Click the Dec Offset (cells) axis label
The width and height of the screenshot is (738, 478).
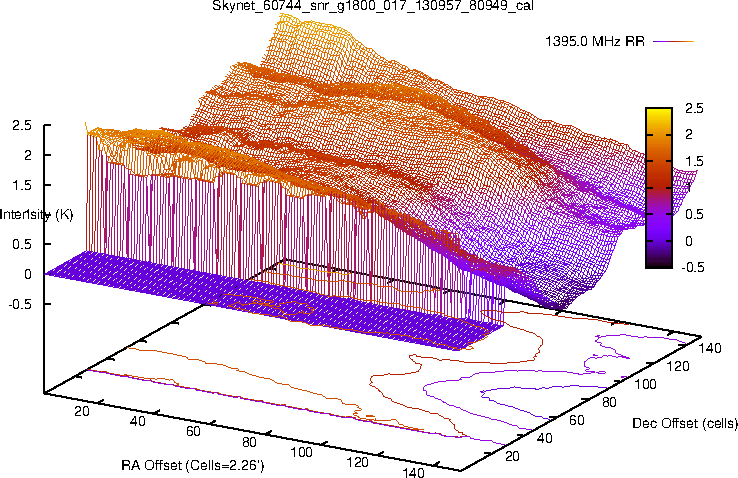point(685,423)
